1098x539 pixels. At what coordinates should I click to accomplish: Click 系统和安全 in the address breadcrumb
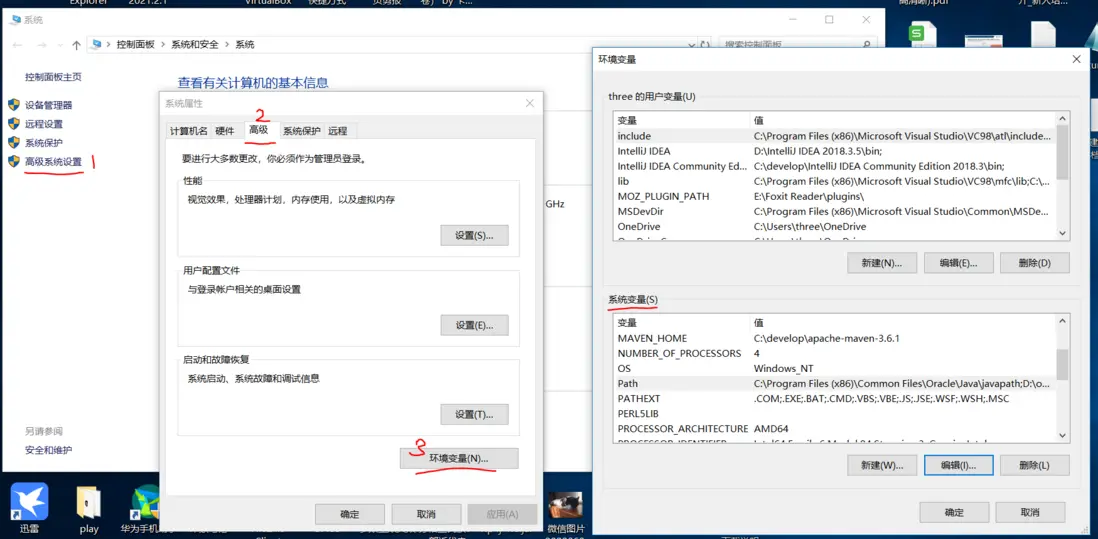[x=195, y=44]
